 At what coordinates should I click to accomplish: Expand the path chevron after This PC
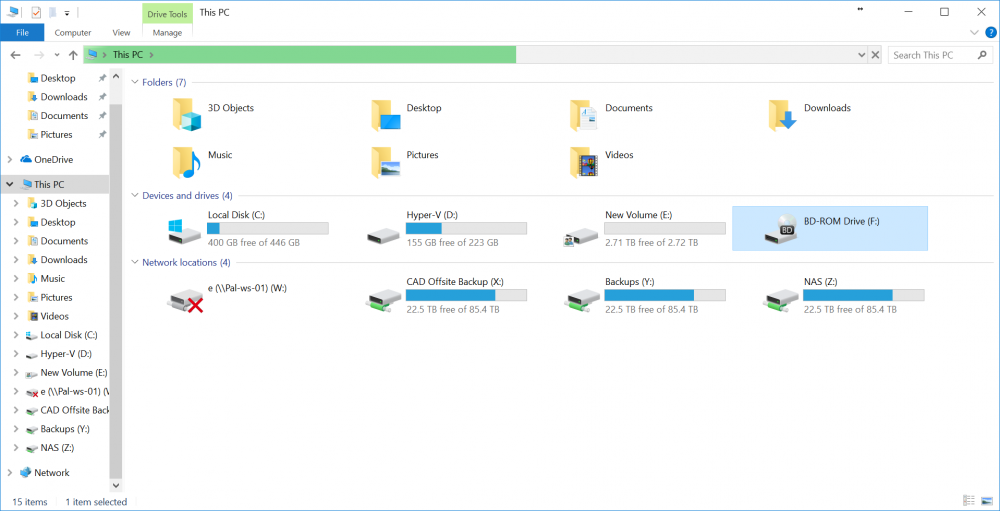click(152, 56)
